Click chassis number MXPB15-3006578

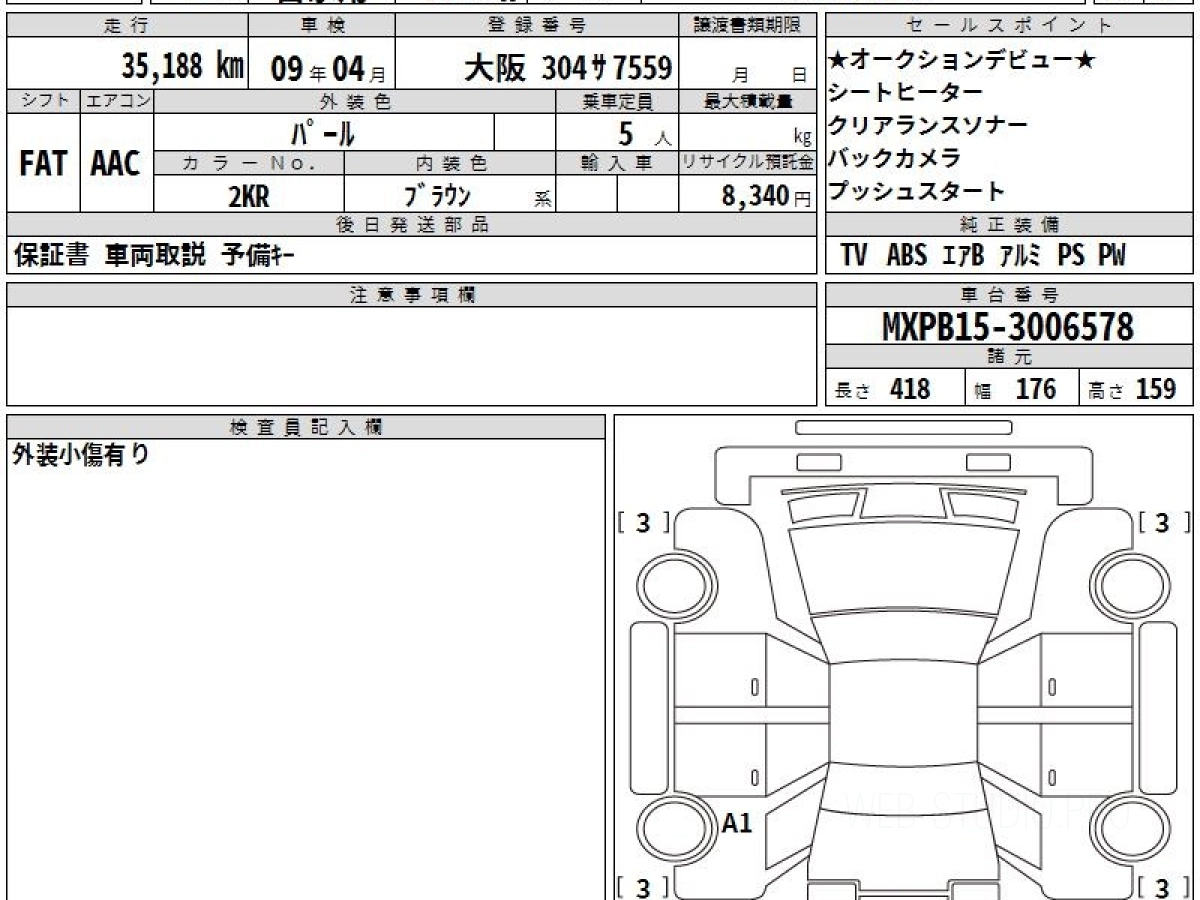1008,326
